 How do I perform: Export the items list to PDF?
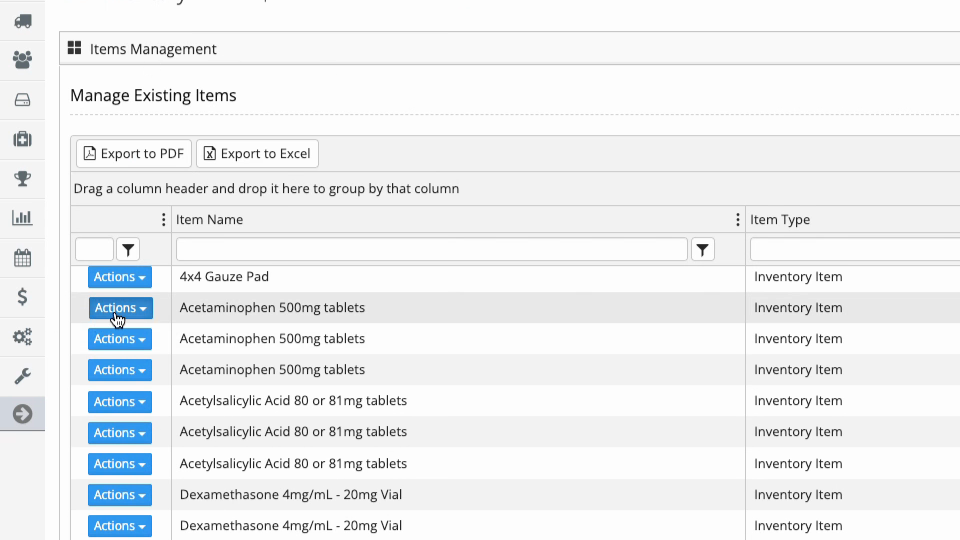pyautogui.click(x=133, y=153)
